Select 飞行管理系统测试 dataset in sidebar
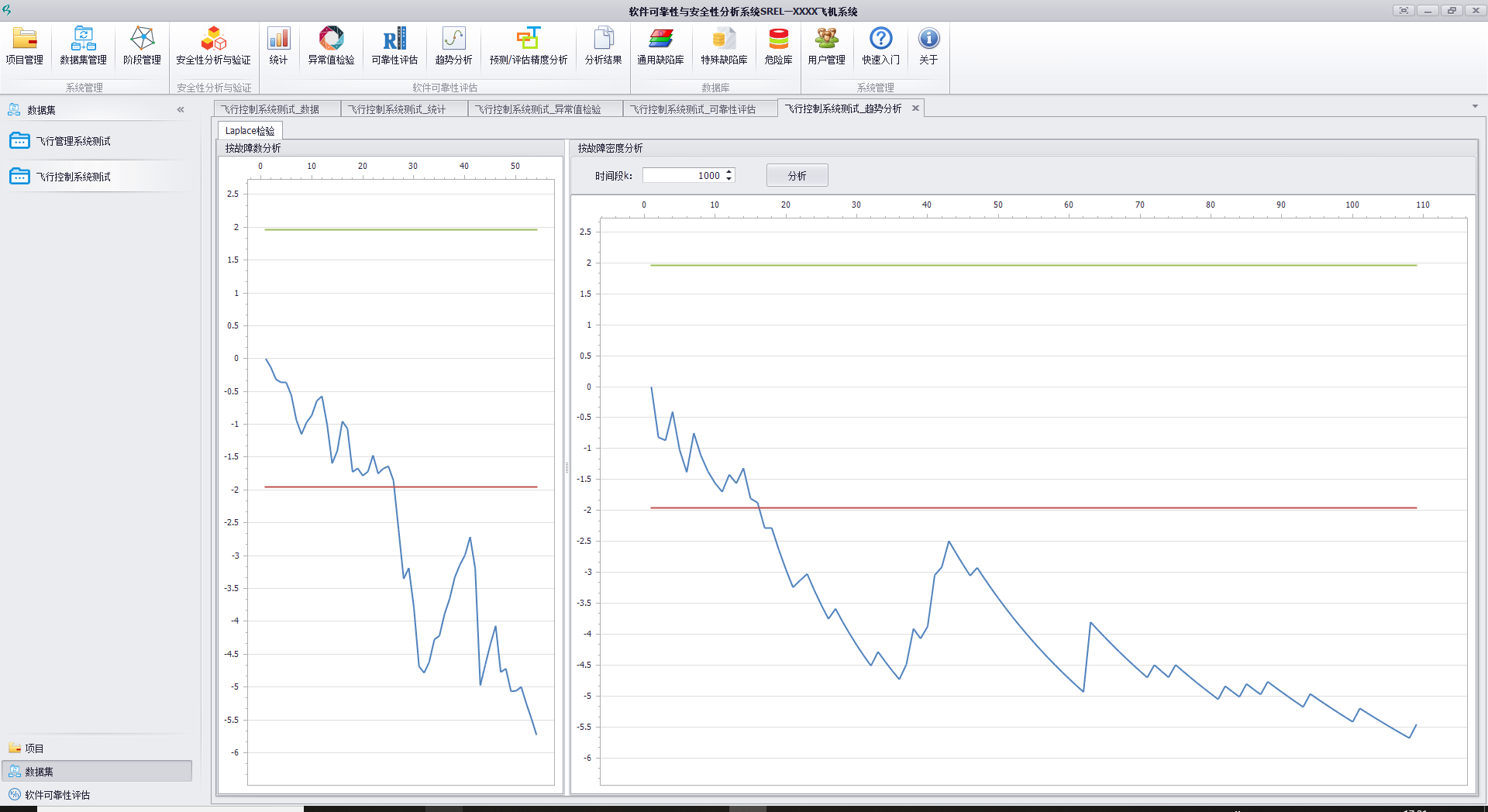 pos(73,141)
